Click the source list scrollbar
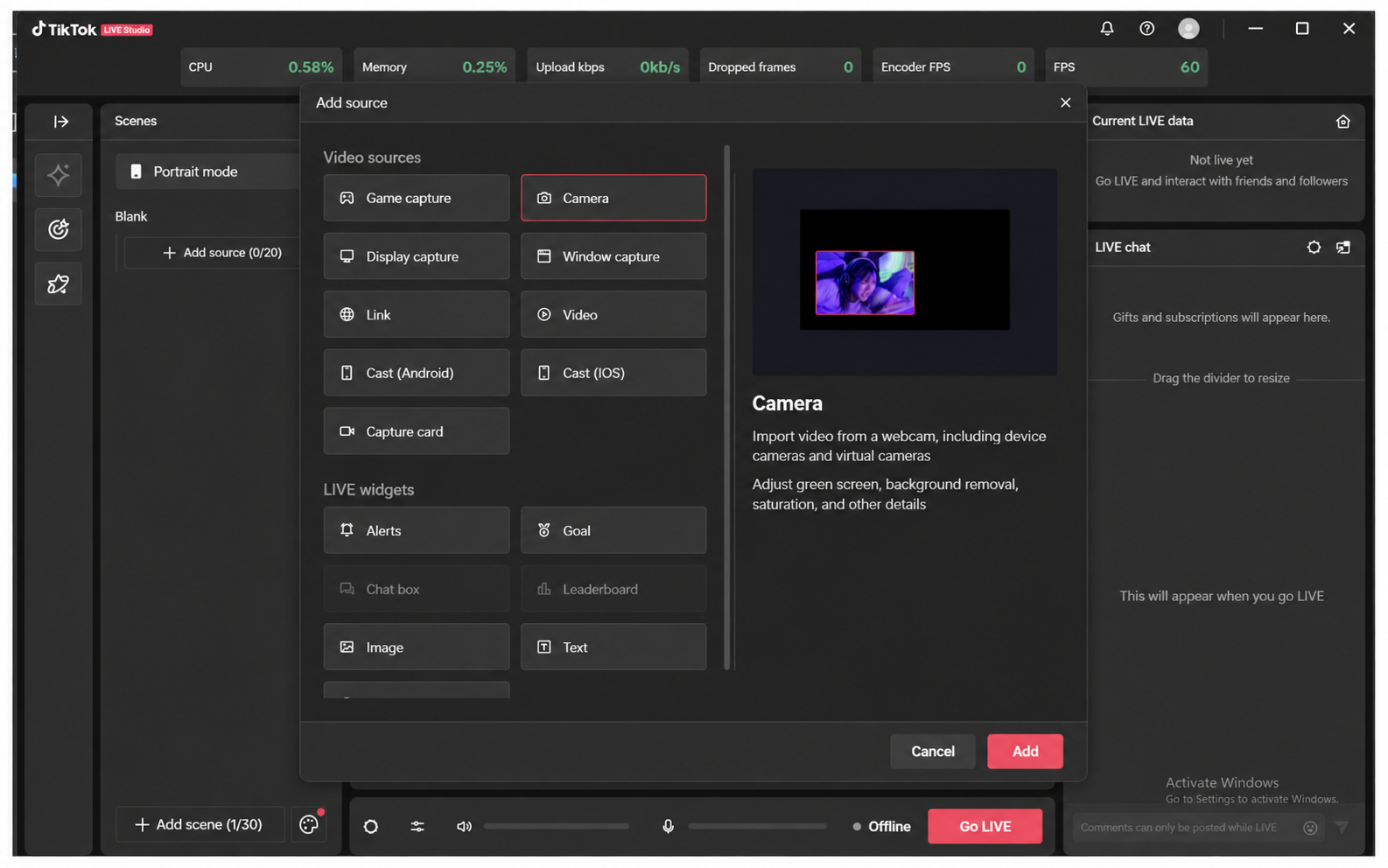The height and width of the screenshot is (868, 1388). click(727, 408)
